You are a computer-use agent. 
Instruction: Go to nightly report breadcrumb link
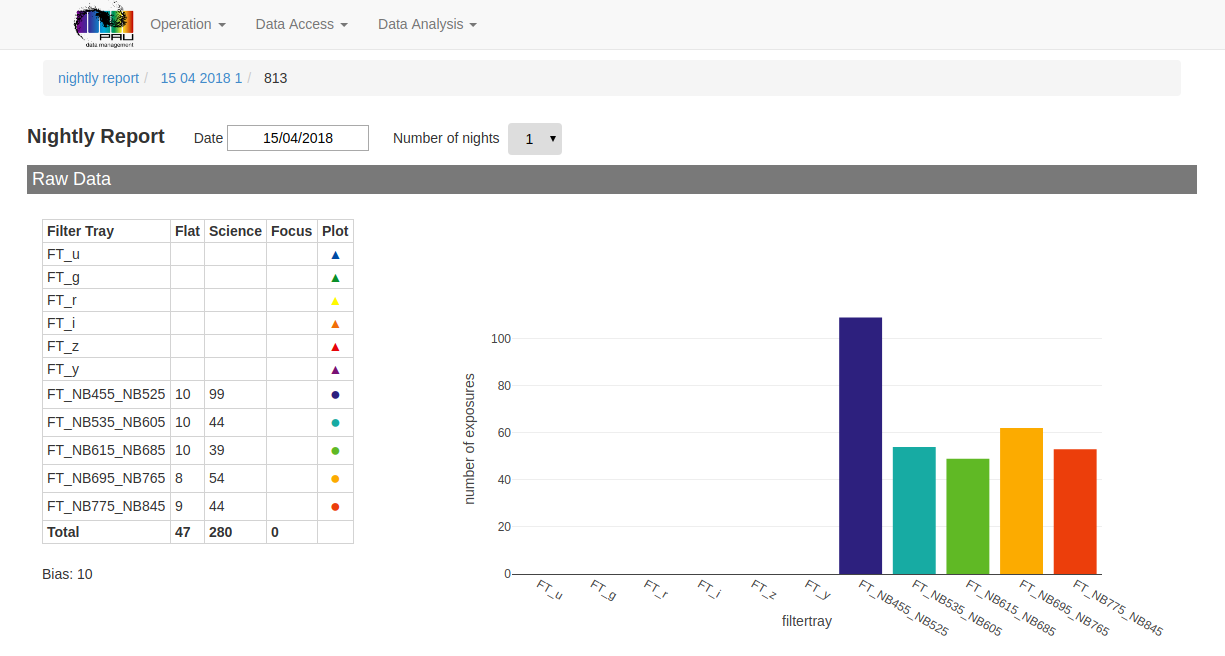click(x=98, y=78)
